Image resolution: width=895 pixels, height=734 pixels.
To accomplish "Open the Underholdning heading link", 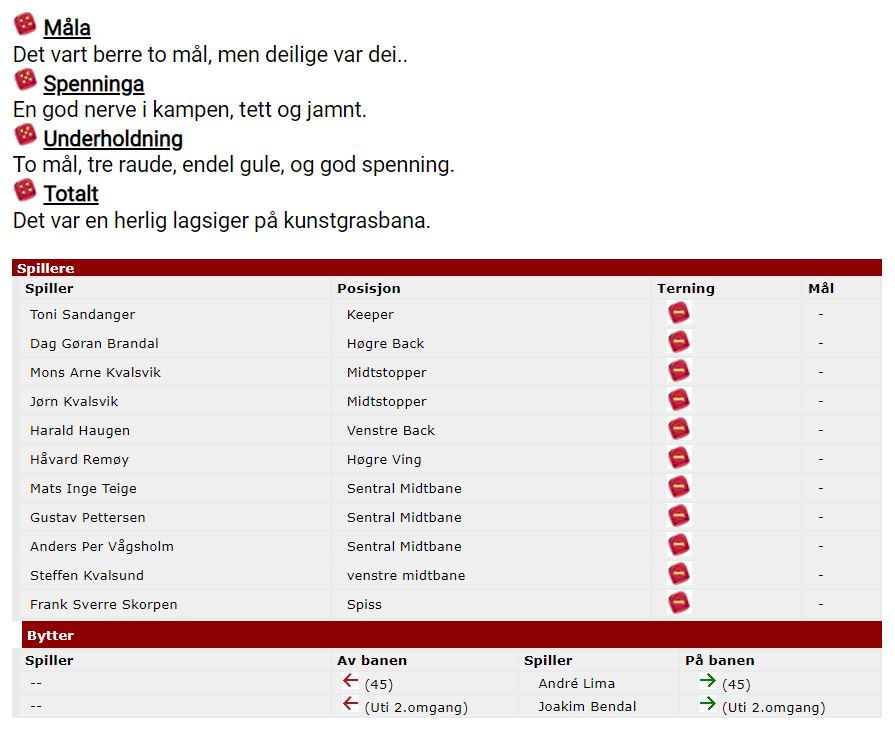I will 113,139.
